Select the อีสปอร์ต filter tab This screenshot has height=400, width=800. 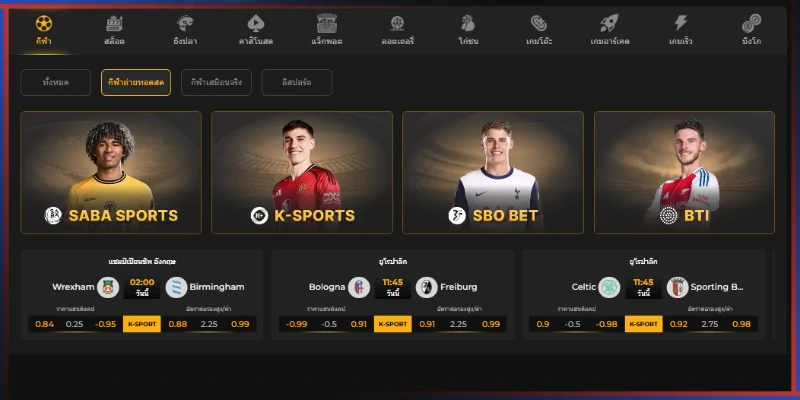(x=296, y=83)
